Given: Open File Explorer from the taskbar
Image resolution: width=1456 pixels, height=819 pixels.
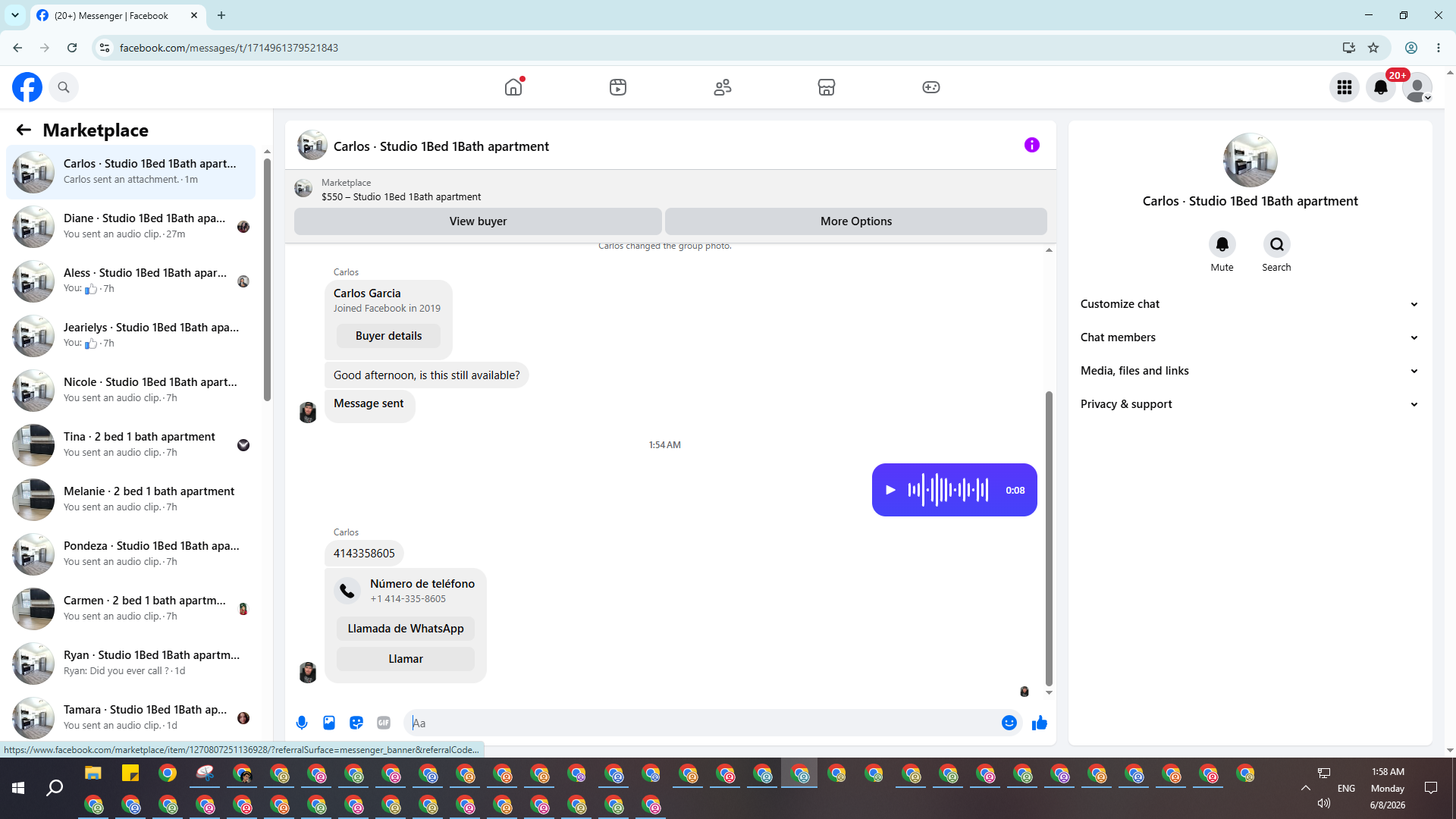Looking at the screenshot, I should point(93,773).
